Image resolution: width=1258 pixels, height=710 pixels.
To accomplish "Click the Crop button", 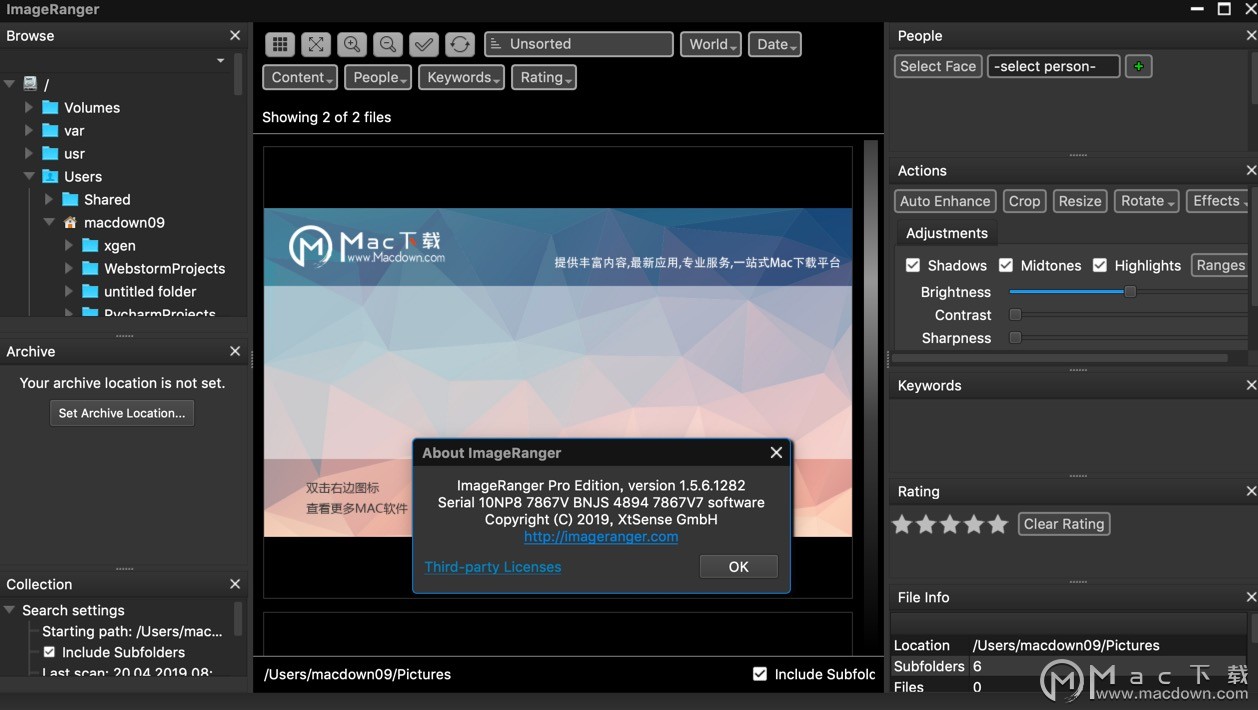I will pos(1024,201).
